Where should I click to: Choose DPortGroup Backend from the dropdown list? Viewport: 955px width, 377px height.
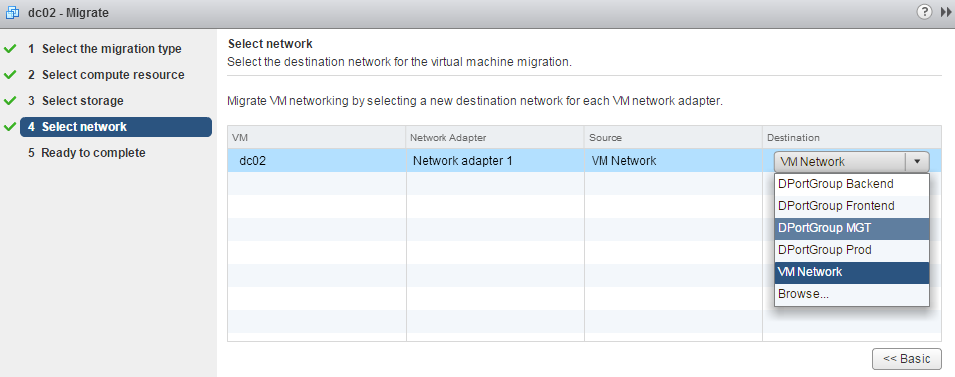coord(851,184)
